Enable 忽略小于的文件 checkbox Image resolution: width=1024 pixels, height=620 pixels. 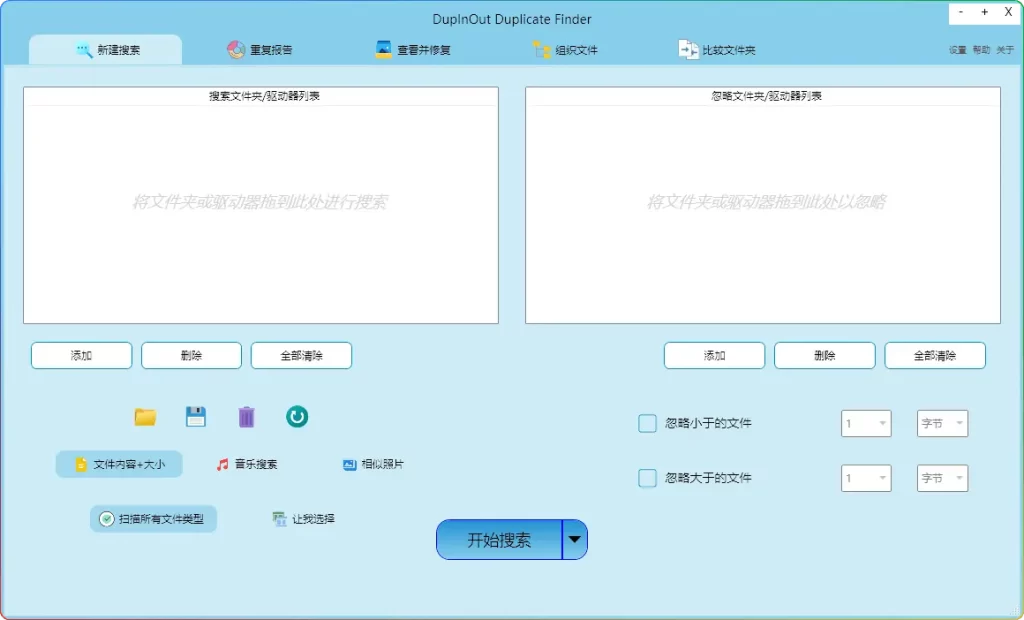(647, 423)
